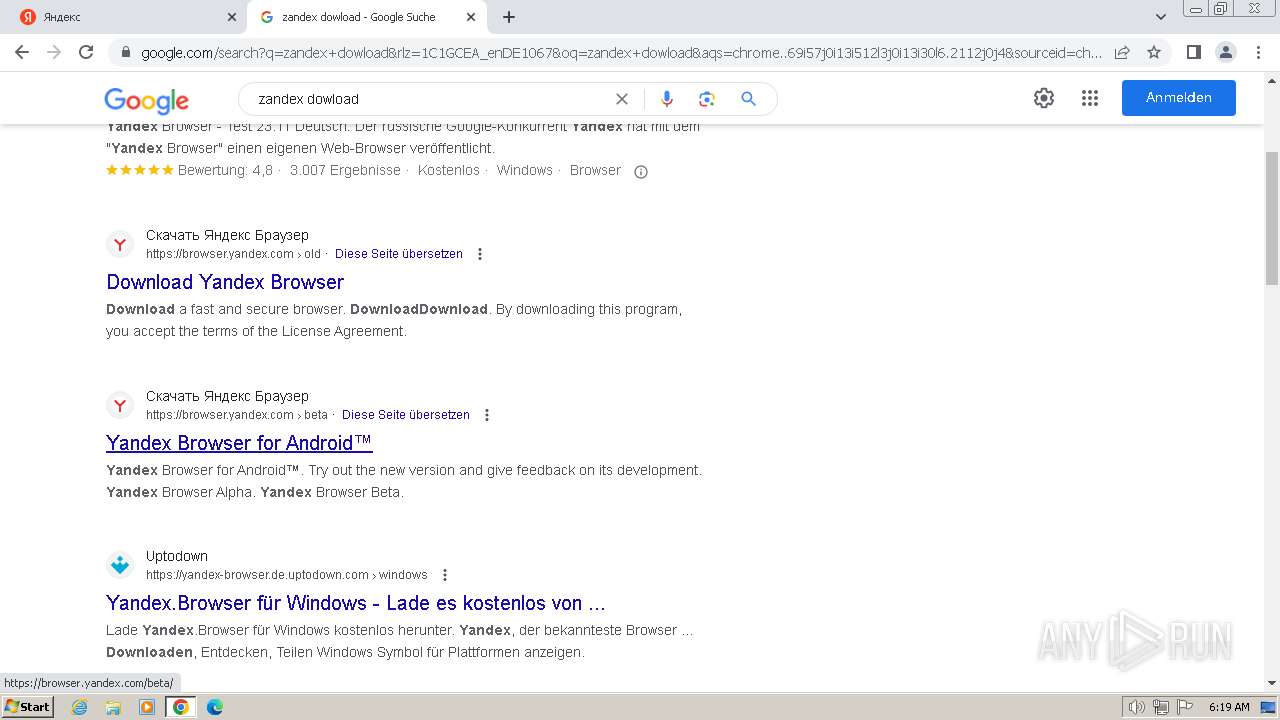Viewport: 1280px width, 720px height.
Task: Click scrollbar down arrow
Action: [1272, 684]
